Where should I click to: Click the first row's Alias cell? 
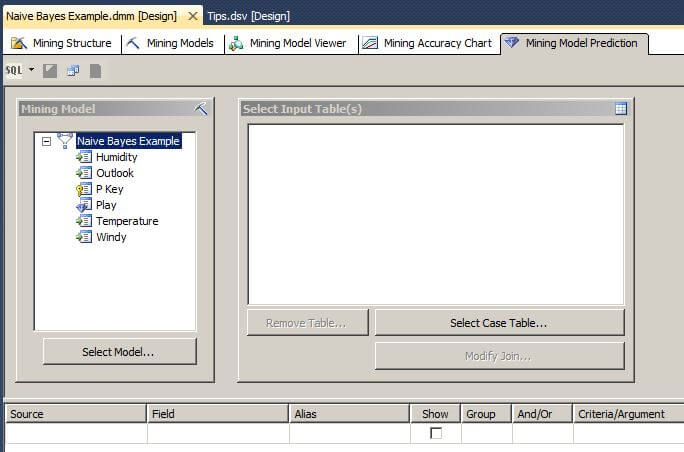pyautogui.click(x=349, y=433)
